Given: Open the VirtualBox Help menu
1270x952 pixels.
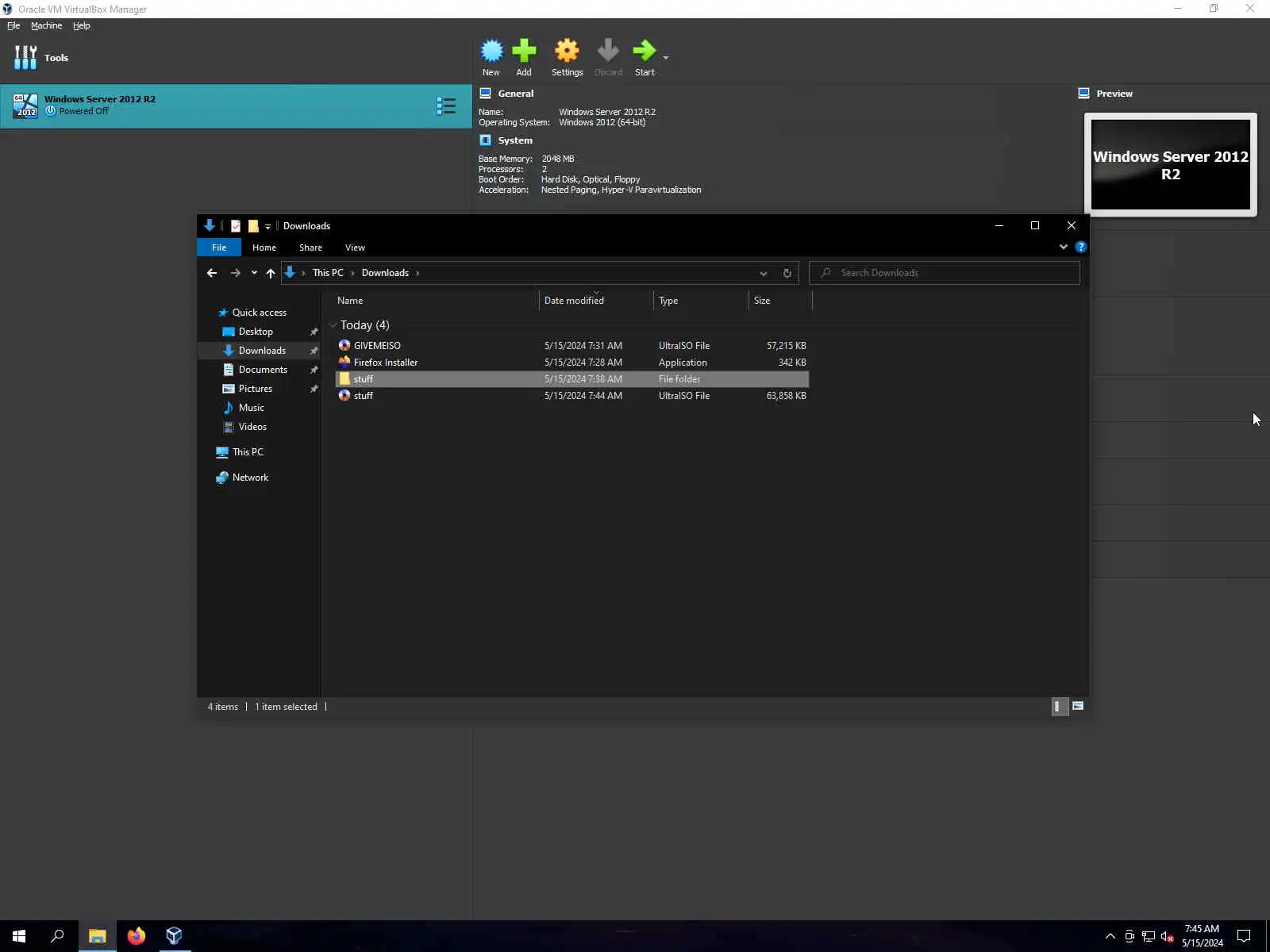Looking at the screenshot, I should point(82,25).
